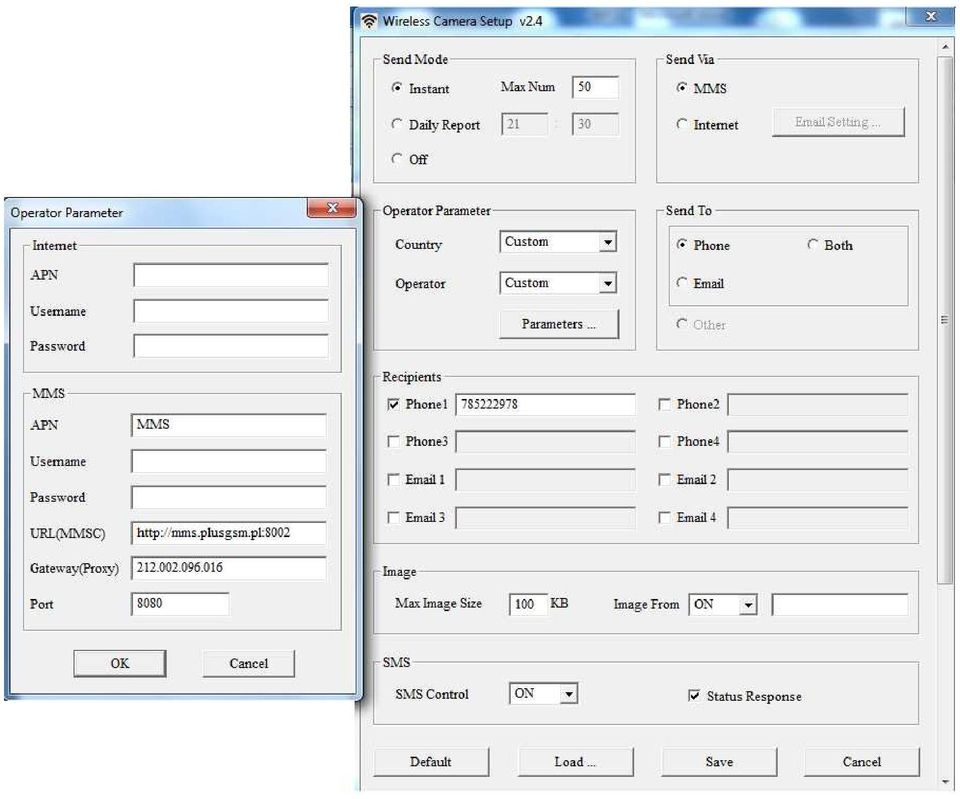Focus the Phone1 number field
The height and width of the screenshot is (799, 960).
tap(546, 405)
